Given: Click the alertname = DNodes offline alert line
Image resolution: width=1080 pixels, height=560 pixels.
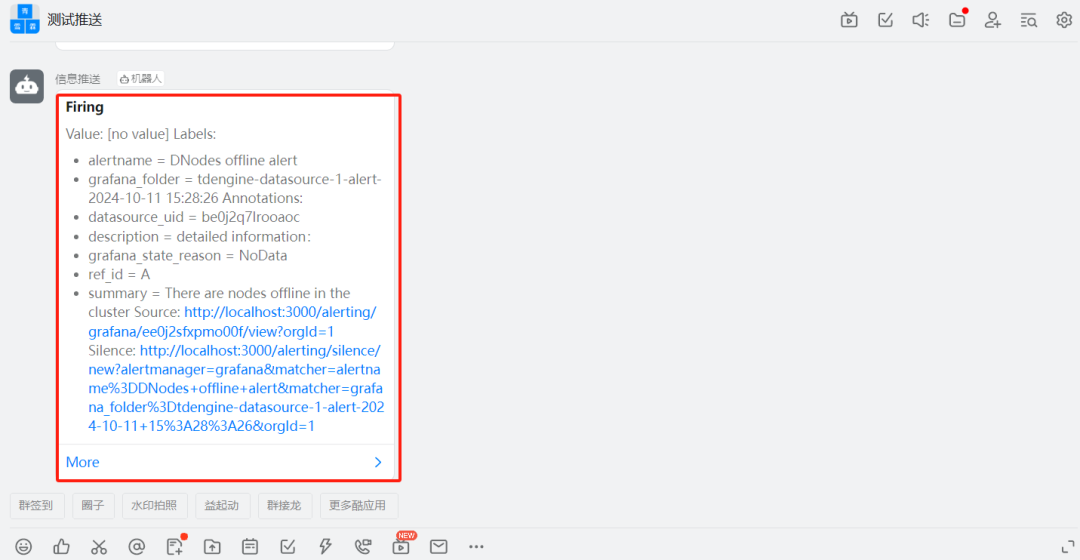Looking at the screenshot, I should (193, 160).
